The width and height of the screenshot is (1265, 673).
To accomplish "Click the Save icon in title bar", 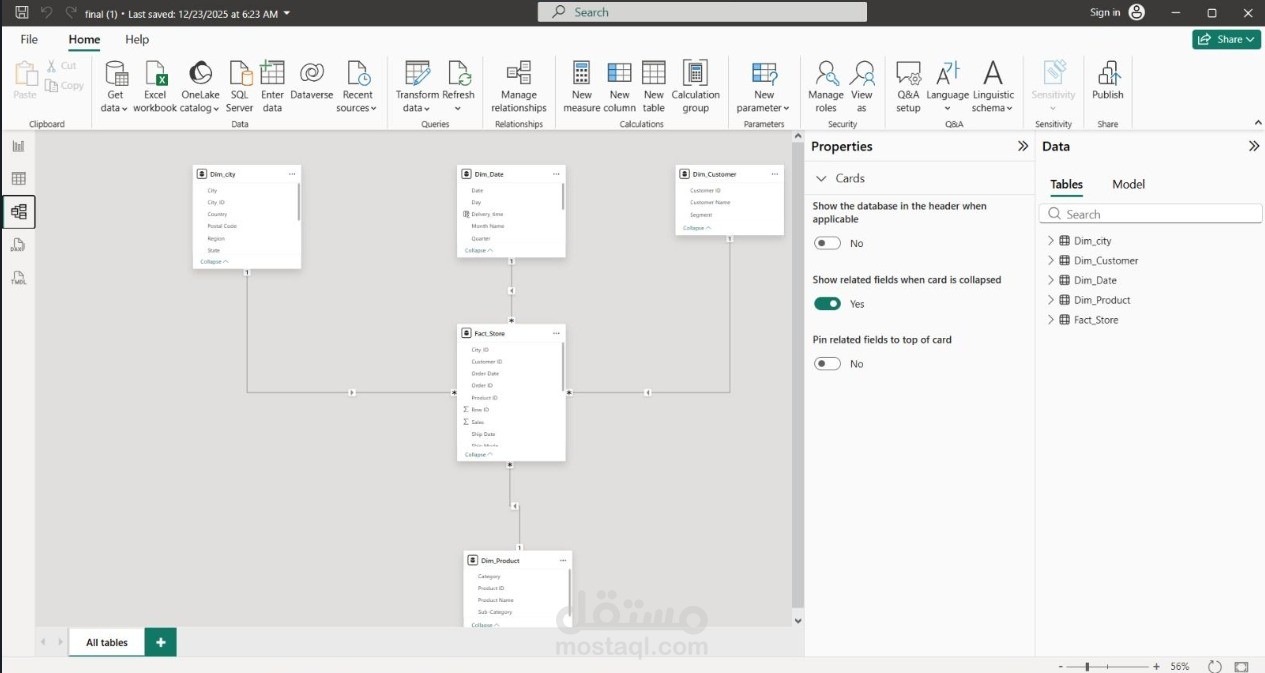I will click(x=22, y=13).
